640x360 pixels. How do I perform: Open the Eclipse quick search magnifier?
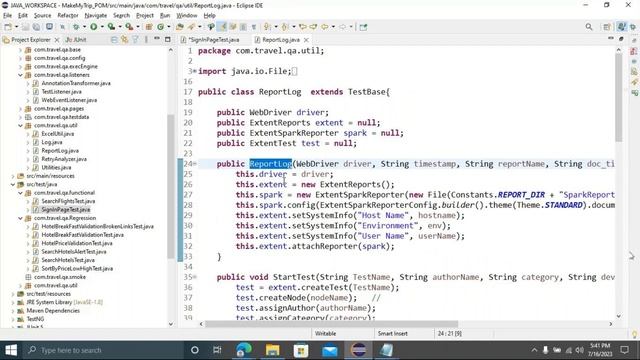pyautogui.click(x=589, y=27)
